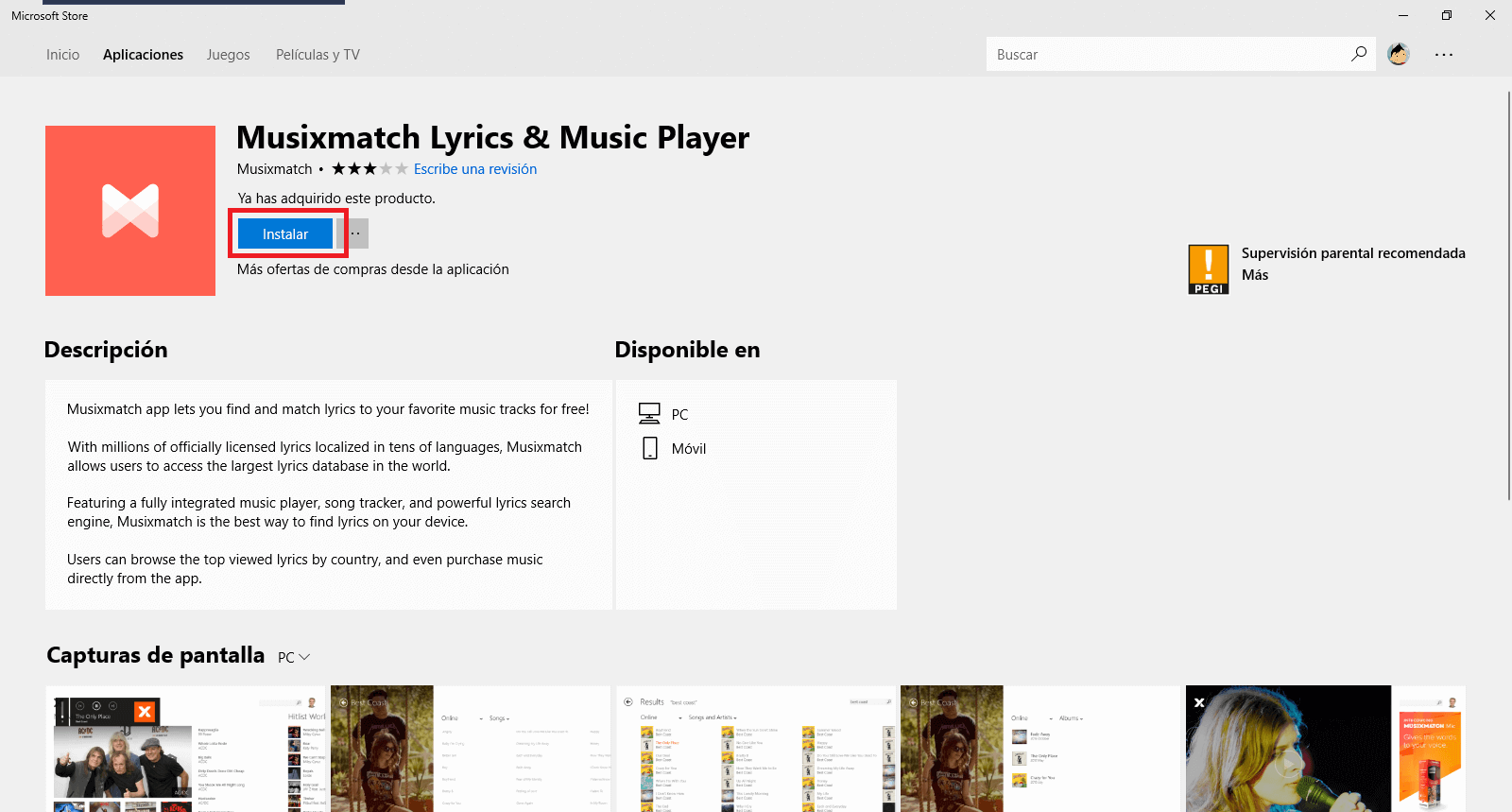Open the Películas y TV tab
Screen dimensions: 1512x812
coord(318,55)
